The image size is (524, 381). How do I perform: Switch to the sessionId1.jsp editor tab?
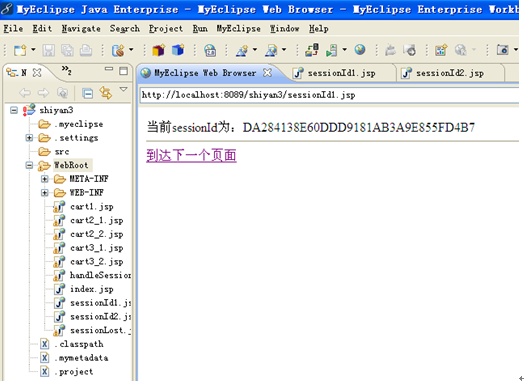click(342, 73)
